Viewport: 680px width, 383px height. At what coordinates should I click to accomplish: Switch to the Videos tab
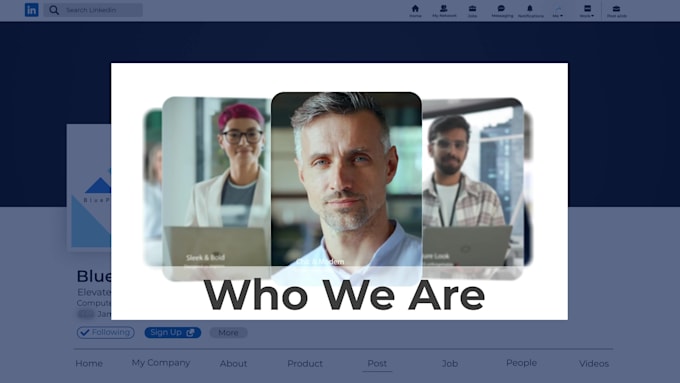tap(594, 363)
